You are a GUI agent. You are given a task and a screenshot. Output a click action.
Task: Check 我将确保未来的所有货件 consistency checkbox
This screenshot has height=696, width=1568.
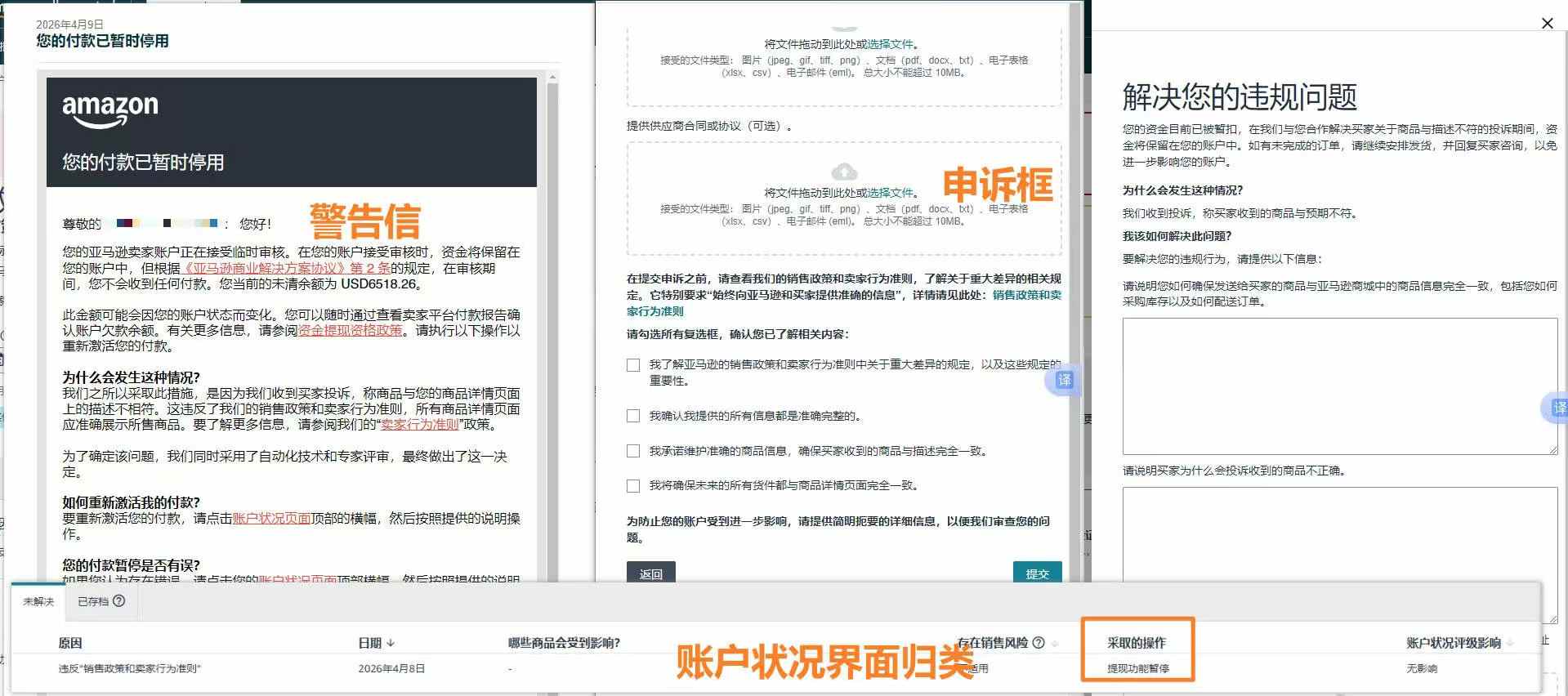(633, 486)
